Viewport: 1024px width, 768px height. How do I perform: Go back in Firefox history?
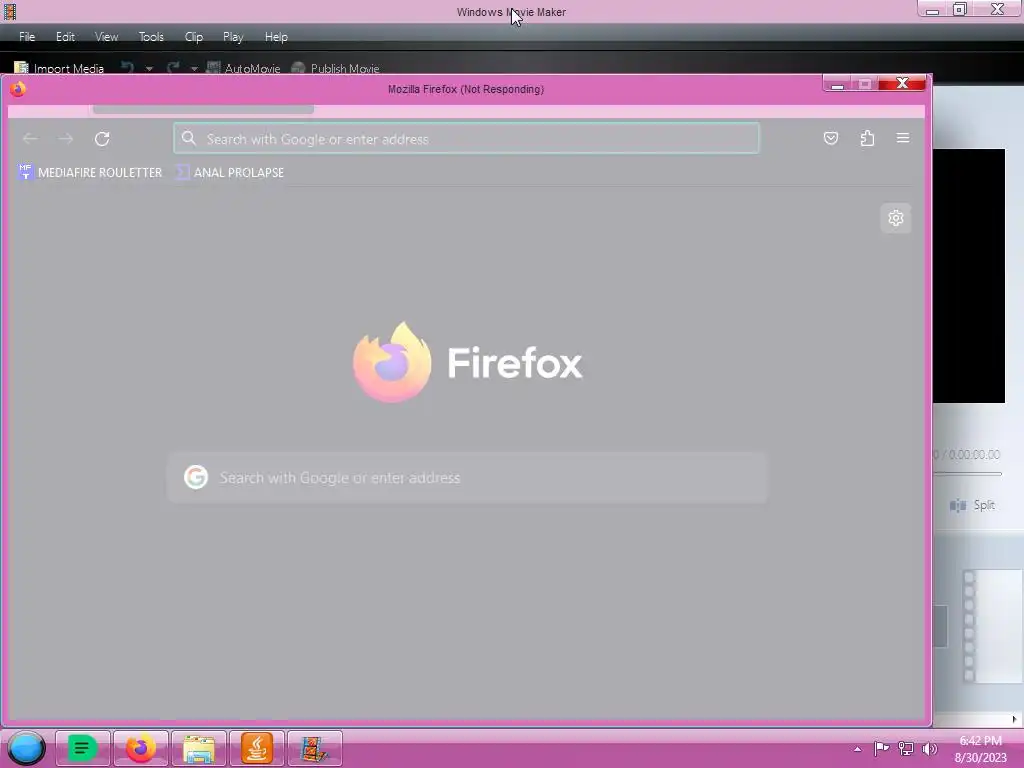pyautogui.click(x=30, y=138)
